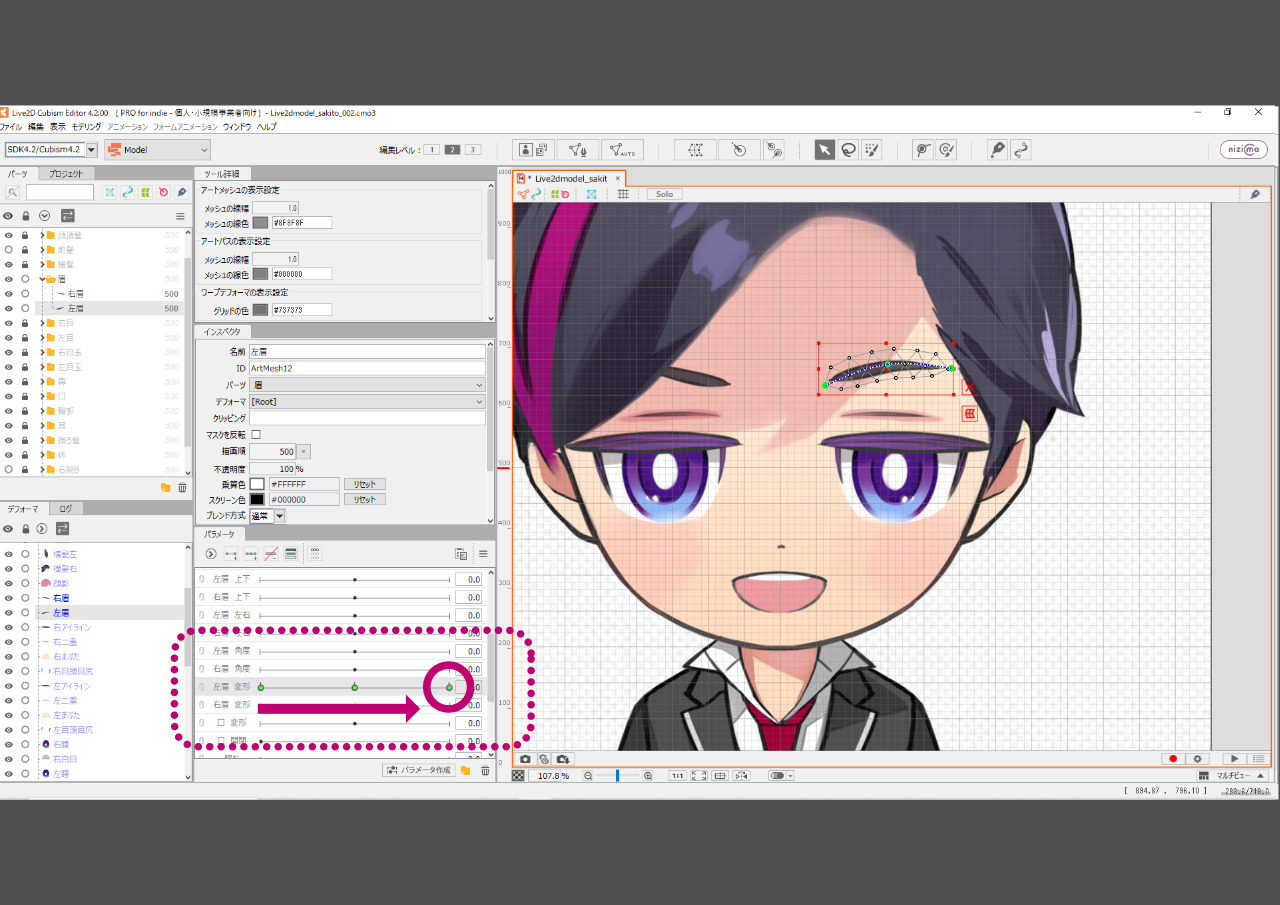The width and height of the screenshot is (1280, 905).
Task: Open the manual mesh edit tool
Action: pyautogui.click(x=578, y=150)
